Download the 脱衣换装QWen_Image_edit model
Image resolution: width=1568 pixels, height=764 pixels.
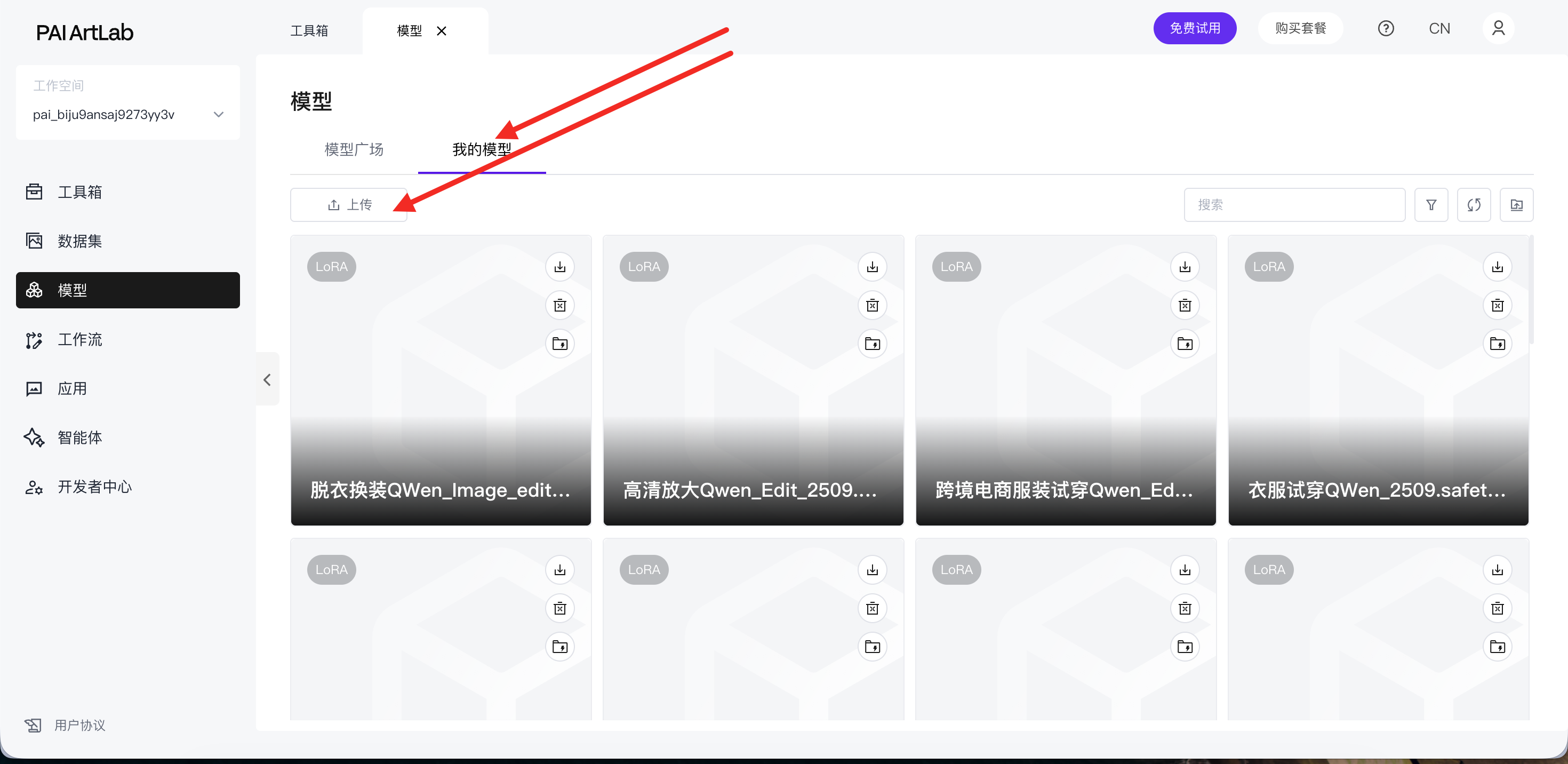tap(560, 267)
